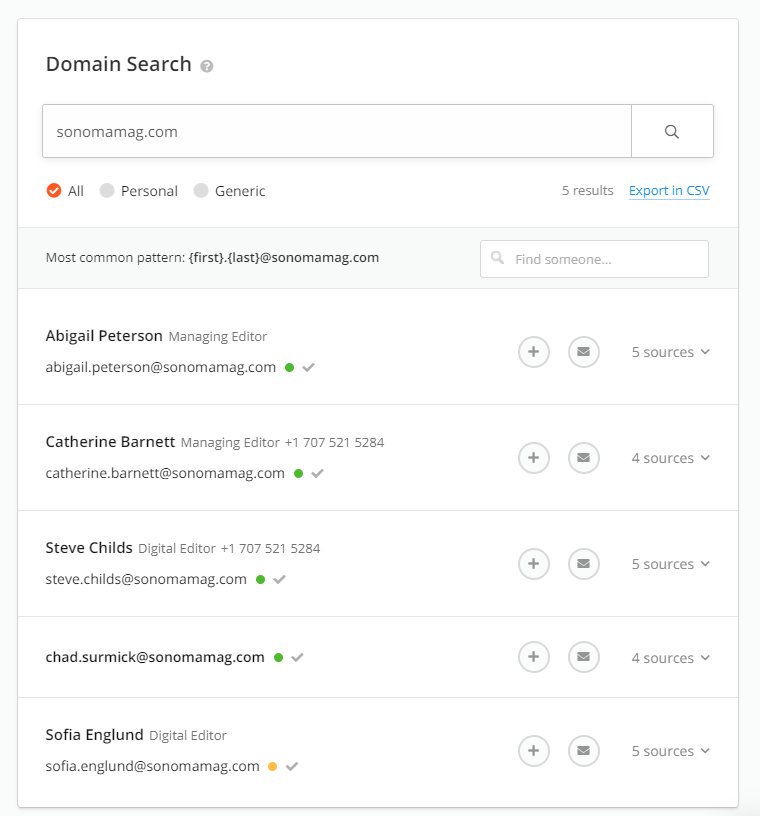Expand the 5 sources list for Abigail Peterson
The image size is (760, 816).
click(x=670, y=352)
